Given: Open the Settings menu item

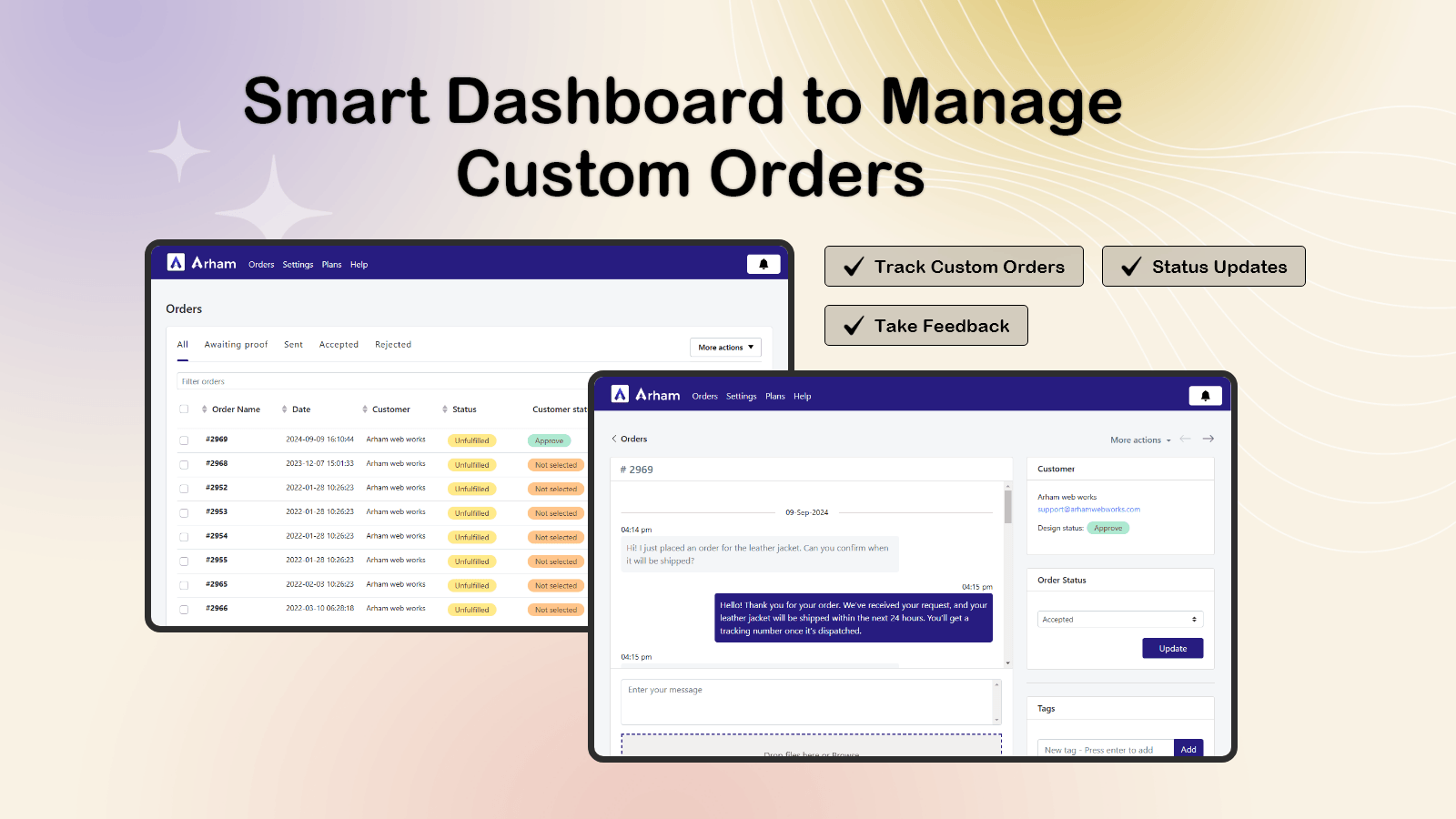Looking at the screenshot, I should point(298,264).
